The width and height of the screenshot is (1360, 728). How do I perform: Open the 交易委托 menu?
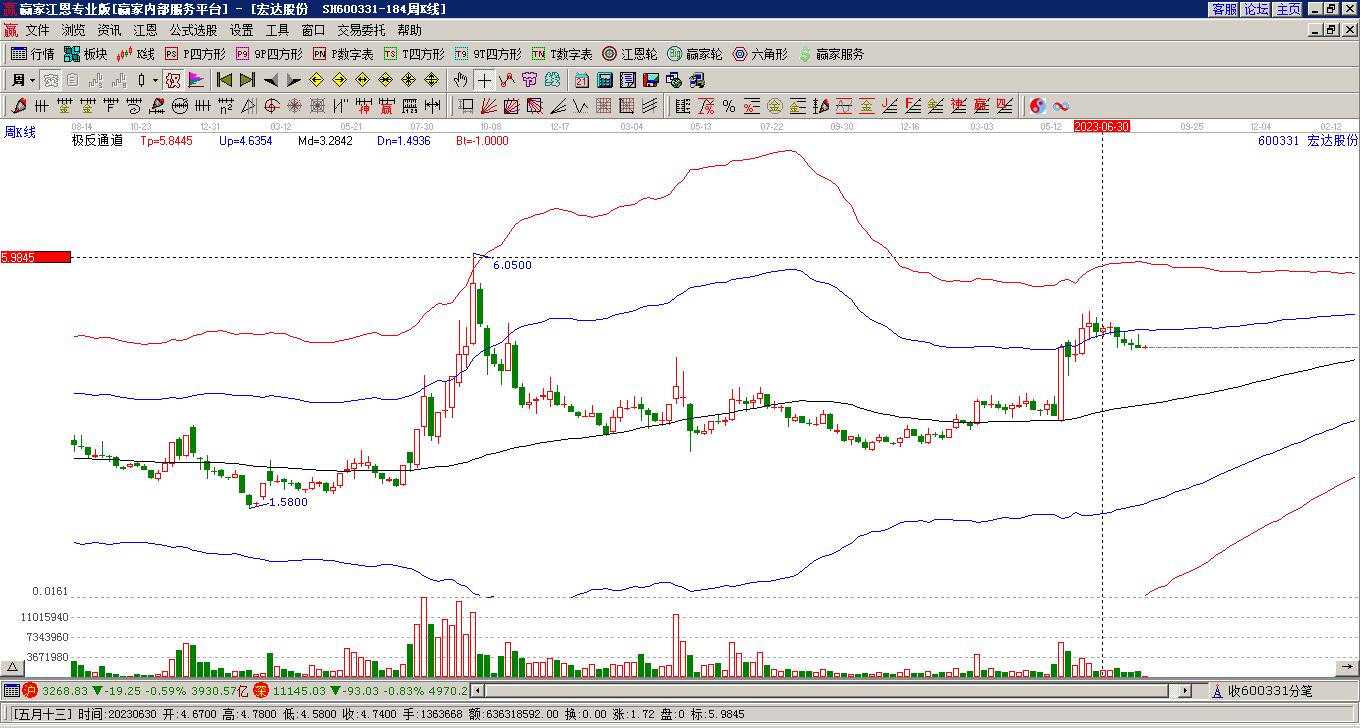361,30
